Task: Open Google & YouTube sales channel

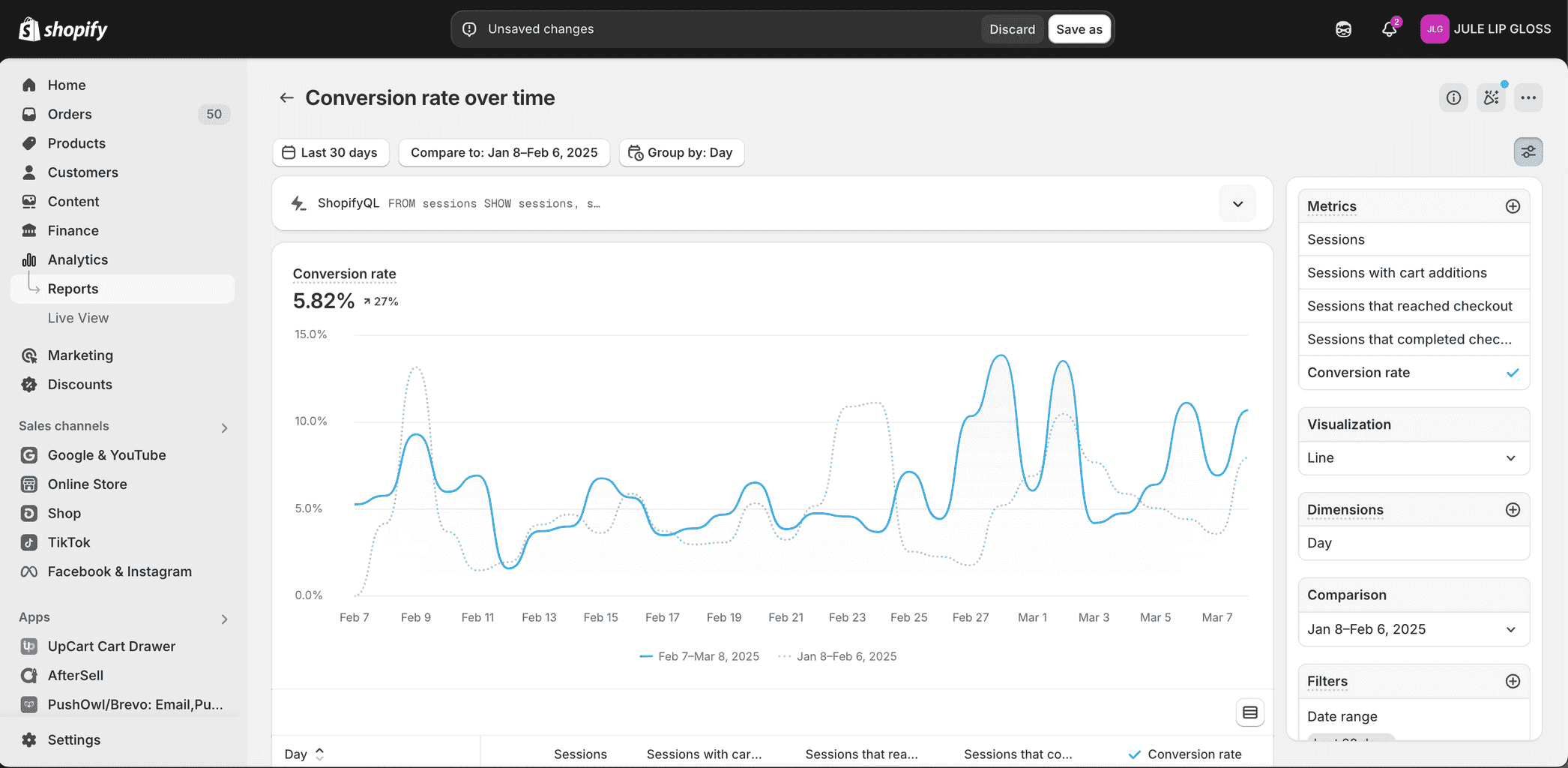Action: pos(106,455)
